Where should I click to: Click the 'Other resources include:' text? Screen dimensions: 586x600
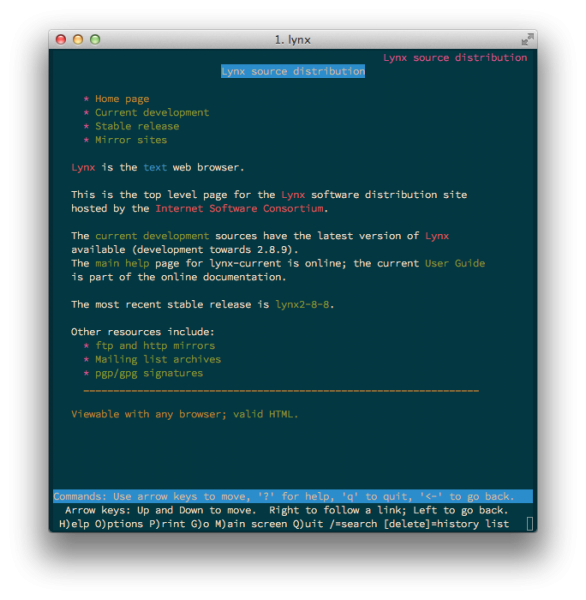143,332
